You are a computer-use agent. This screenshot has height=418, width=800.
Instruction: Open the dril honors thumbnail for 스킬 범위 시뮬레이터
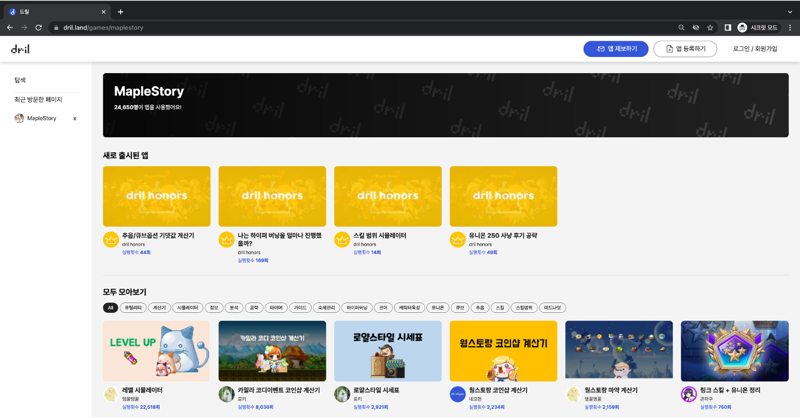(x=388, y=196)
